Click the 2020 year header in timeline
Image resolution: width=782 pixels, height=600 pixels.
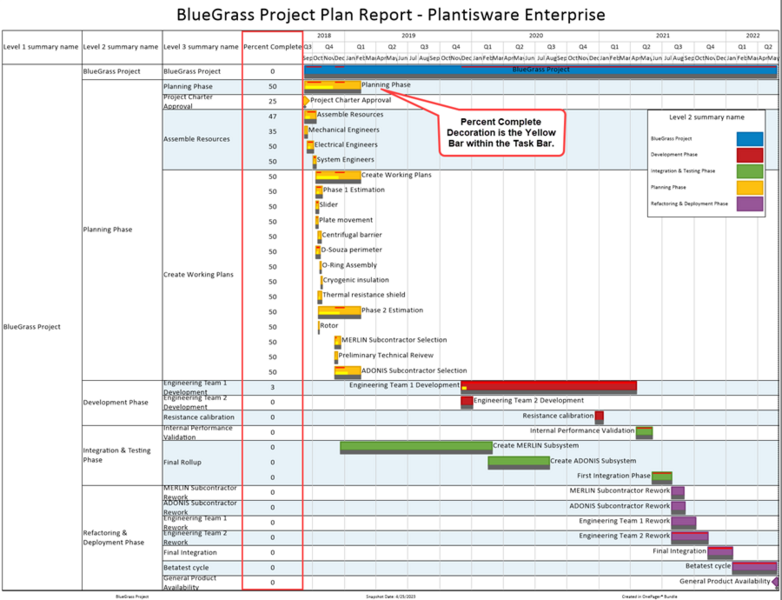[536, 35]
